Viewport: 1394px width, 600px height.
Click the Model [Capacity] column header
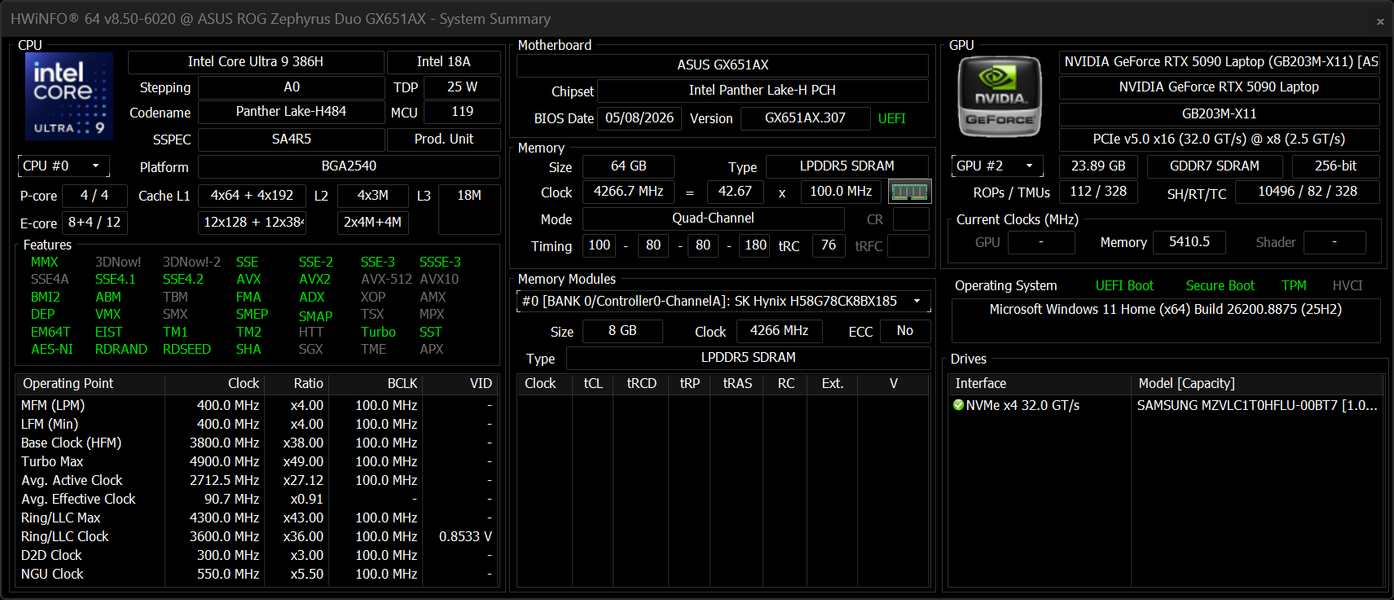[1258, 383]
